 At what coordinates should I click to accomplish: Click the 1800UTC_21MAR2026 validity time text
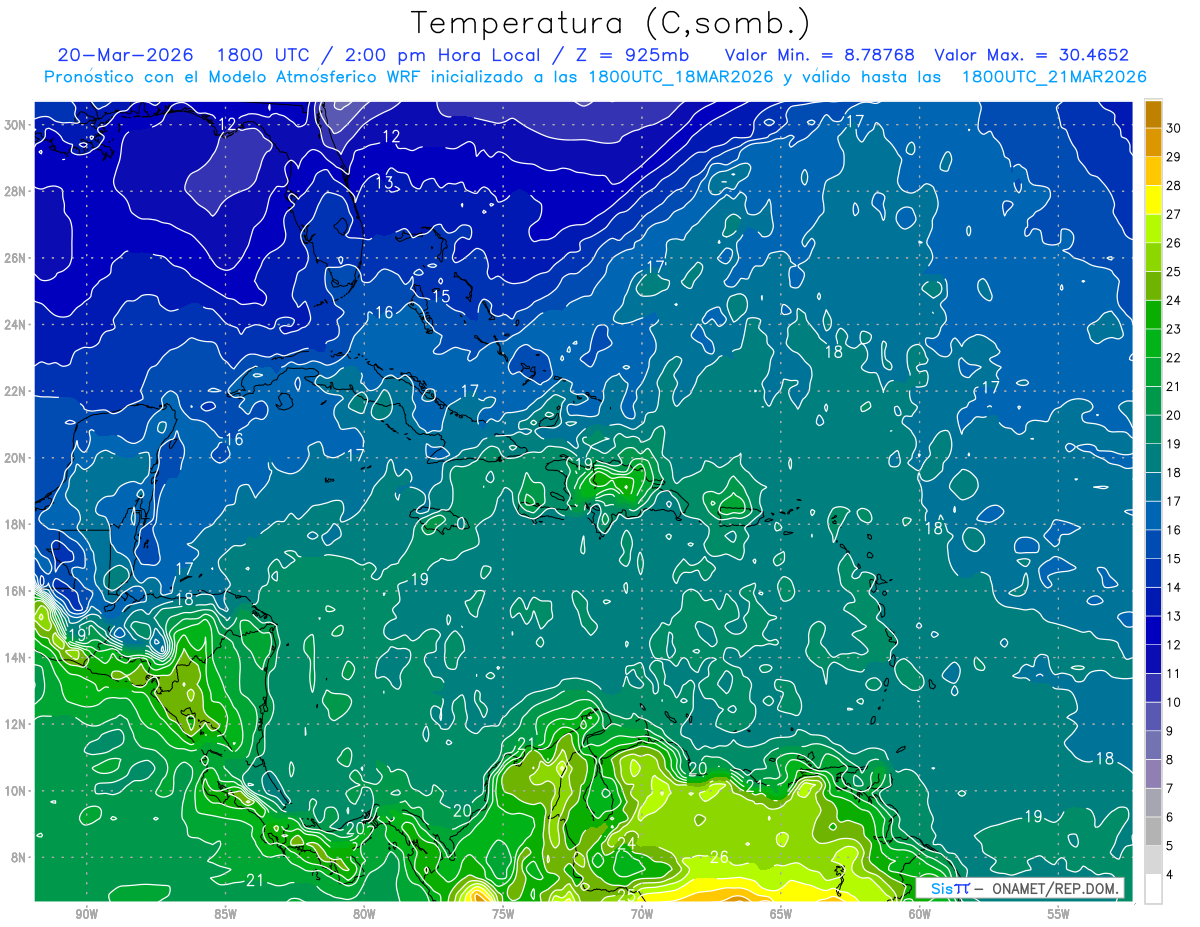point(1054,77)
